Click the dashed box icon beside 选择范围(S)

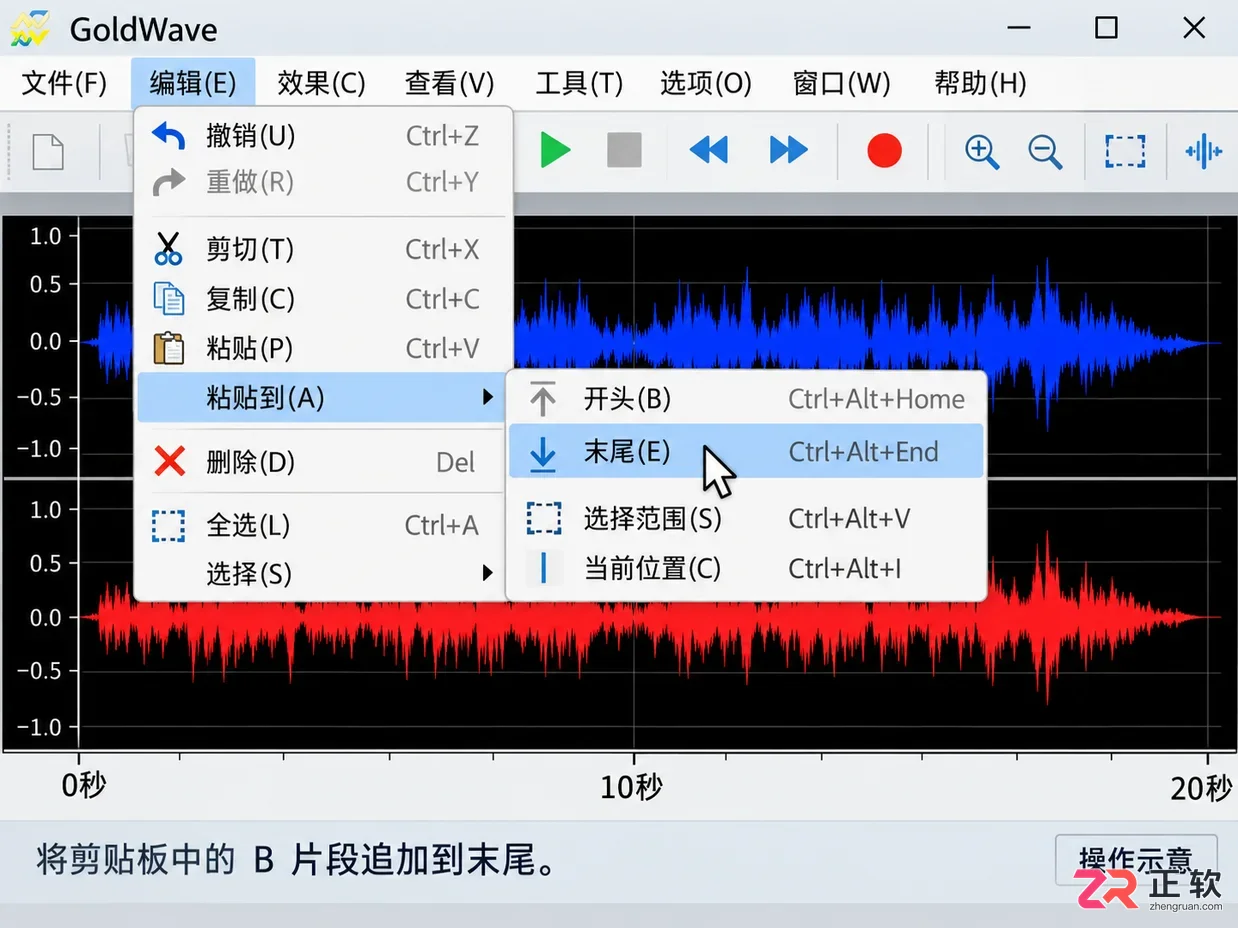(544, 518)
